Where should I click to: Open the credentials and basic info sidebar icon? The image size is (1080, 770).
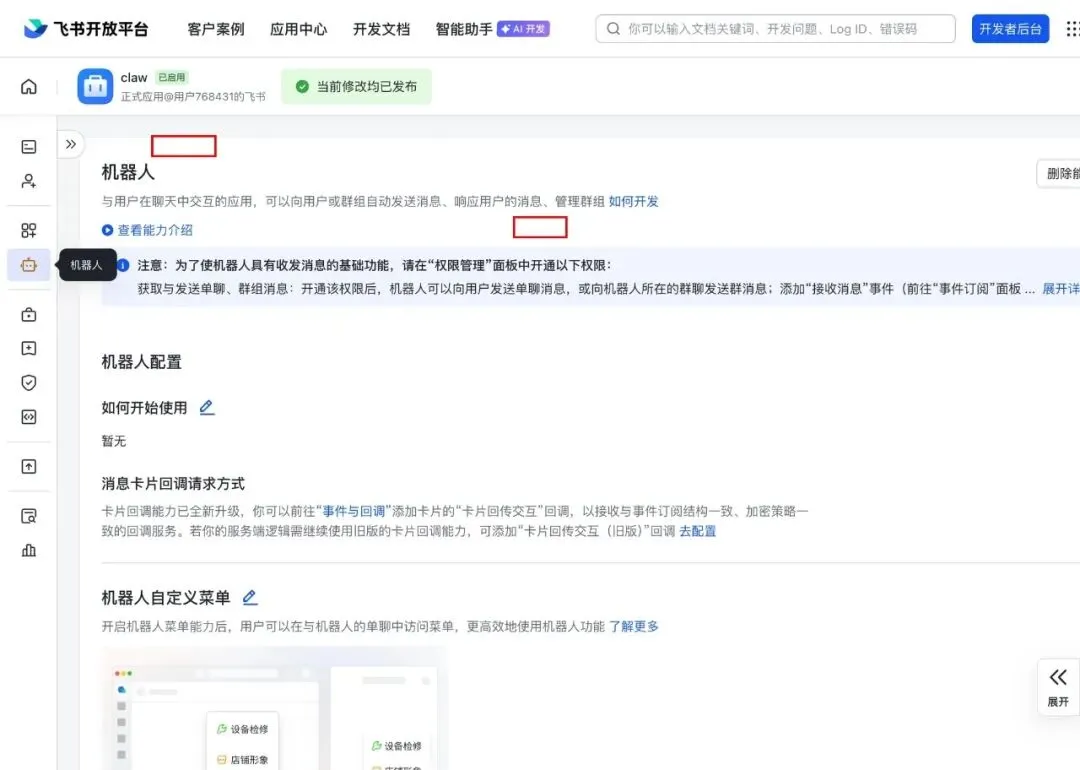(x=29, y=147)
